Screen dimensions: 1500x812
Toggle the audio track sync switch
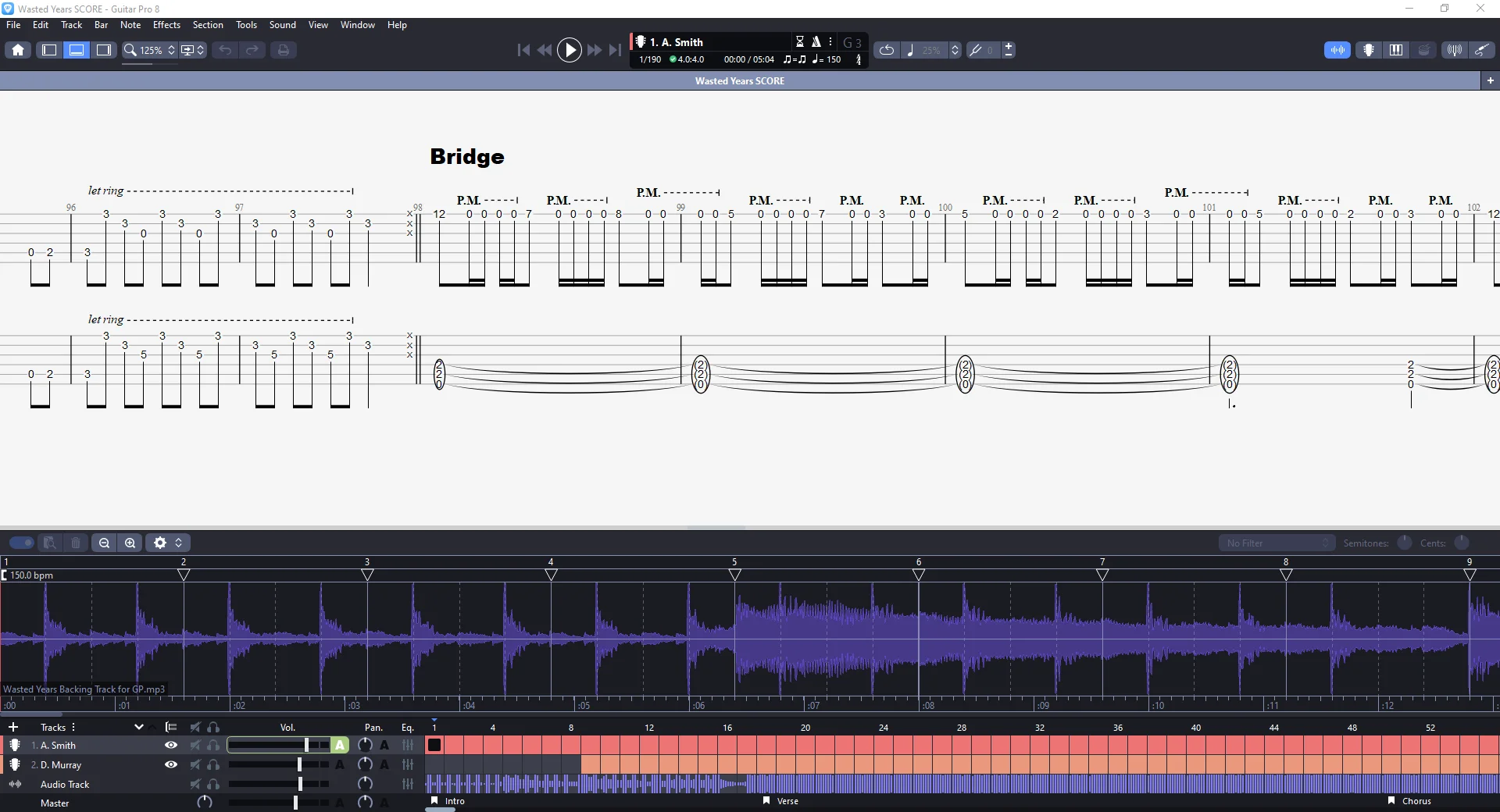point(22,543)
